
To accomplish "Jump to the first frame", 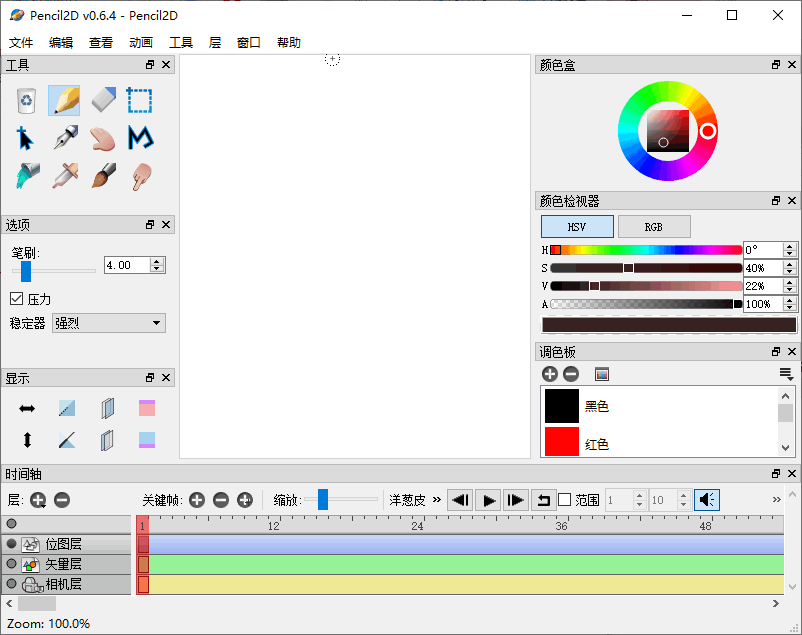I will pyautogui.click(x=460, y=500).
